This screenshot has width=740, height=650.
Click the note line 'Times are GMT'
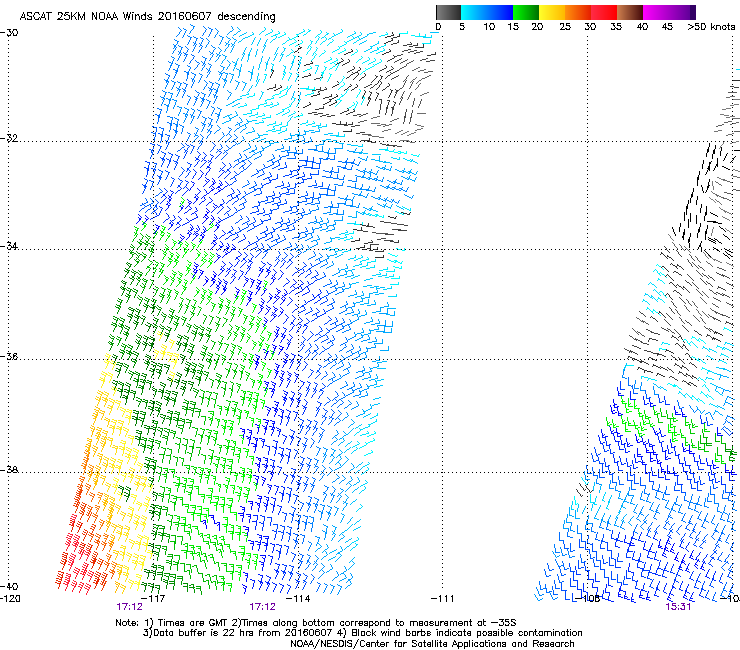tap(192, 623)
